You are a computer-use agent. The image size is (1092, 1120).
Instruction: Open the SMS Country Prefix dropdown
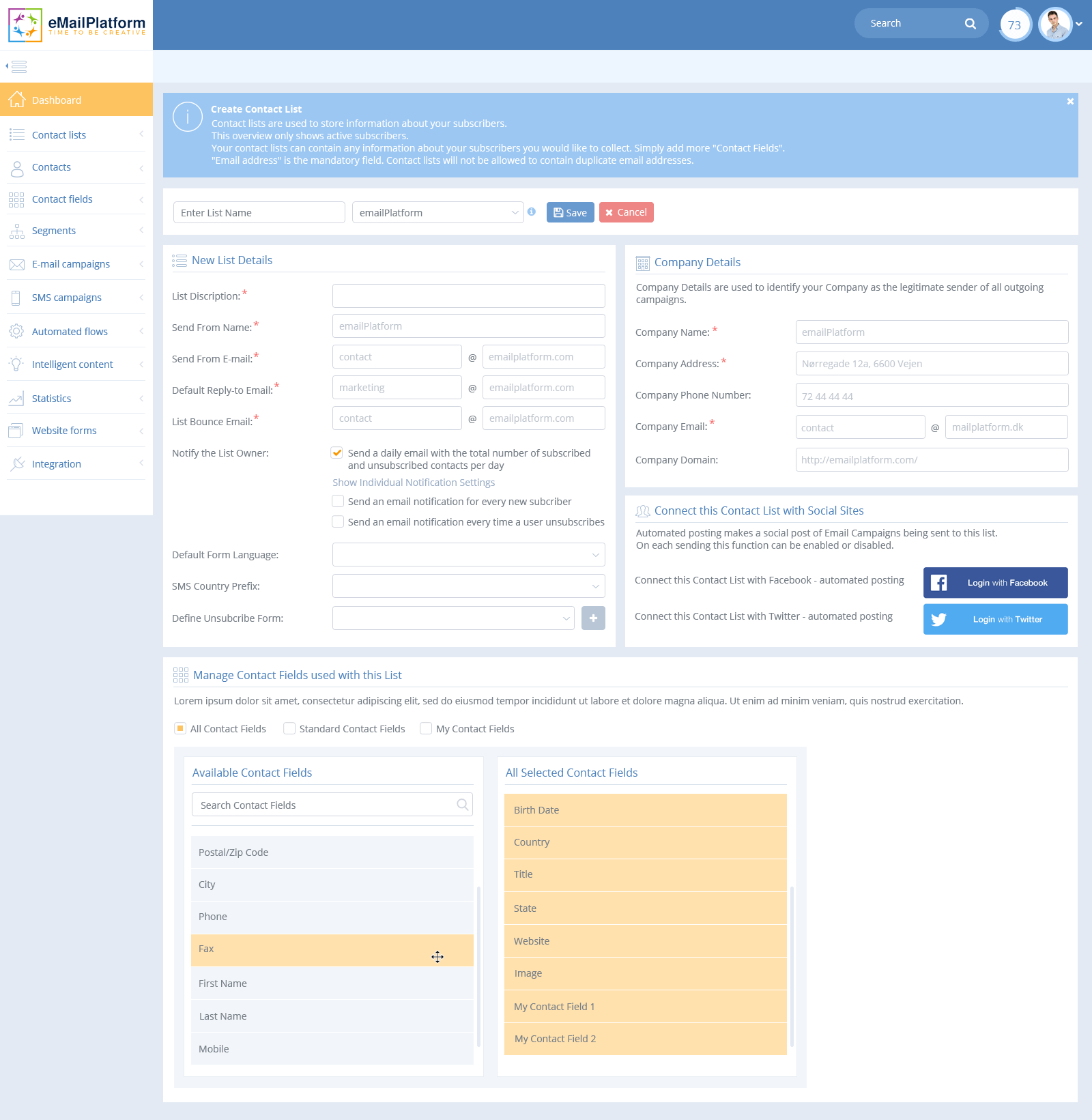tap(469, 586)
